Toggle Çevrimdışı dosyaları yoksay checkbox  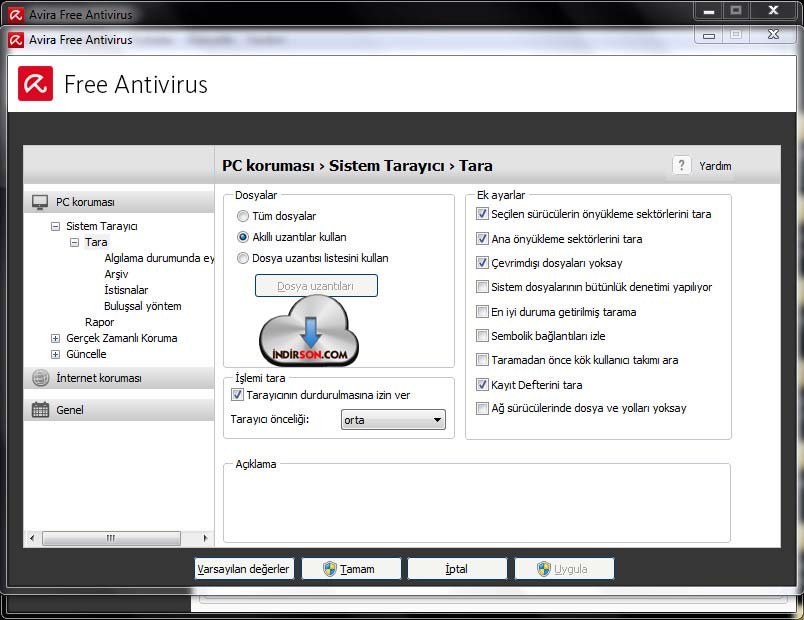(482, 263)
